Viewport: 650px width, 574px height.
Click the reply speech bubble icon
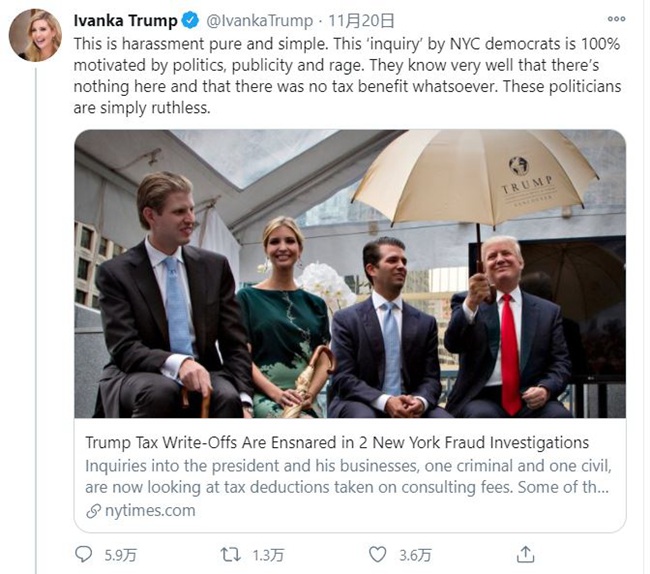coord(83,553)
